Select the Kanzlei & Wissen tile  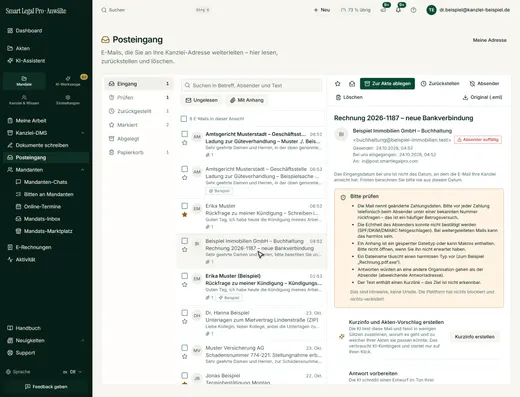coord(24,100)
